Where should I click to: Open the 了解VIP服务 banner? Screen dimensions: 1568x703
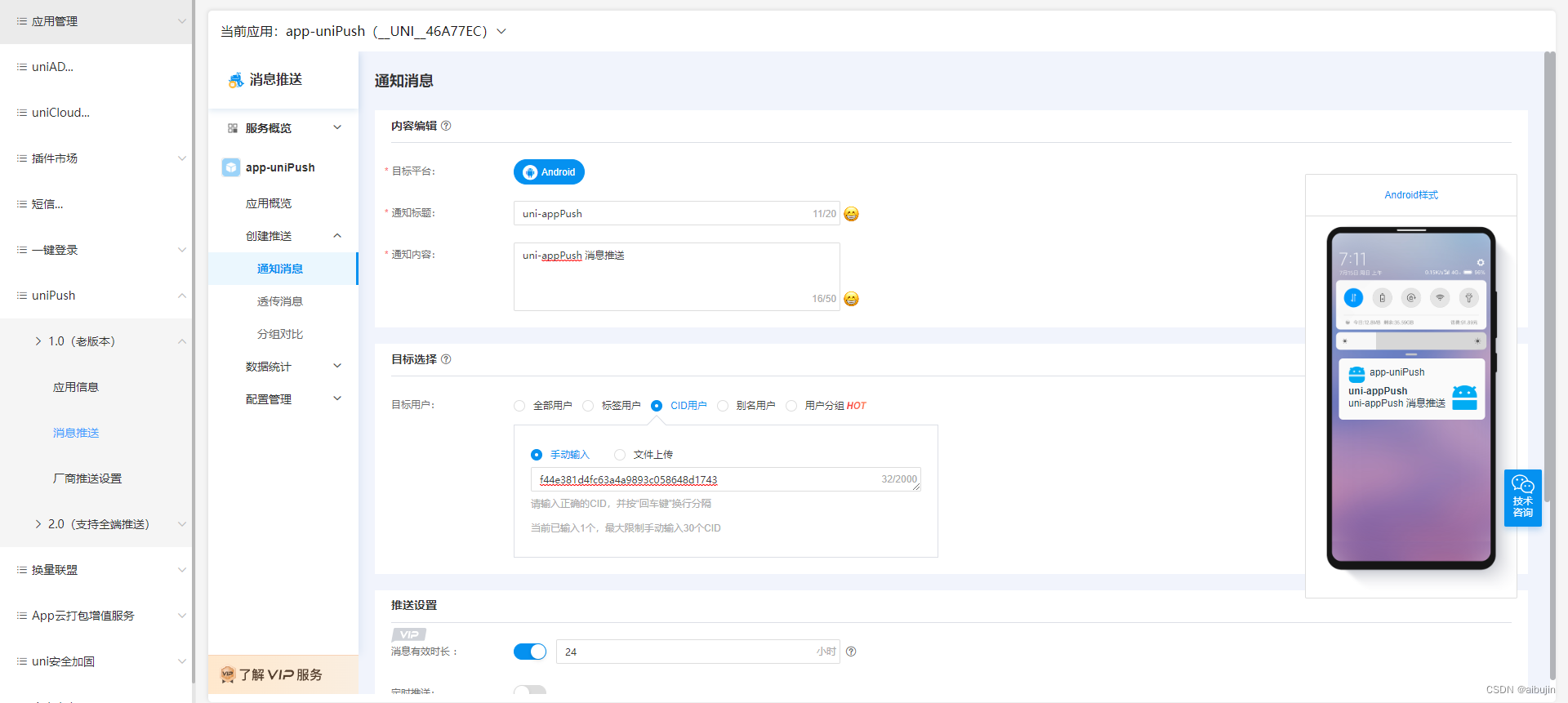[x=283, y=674]
